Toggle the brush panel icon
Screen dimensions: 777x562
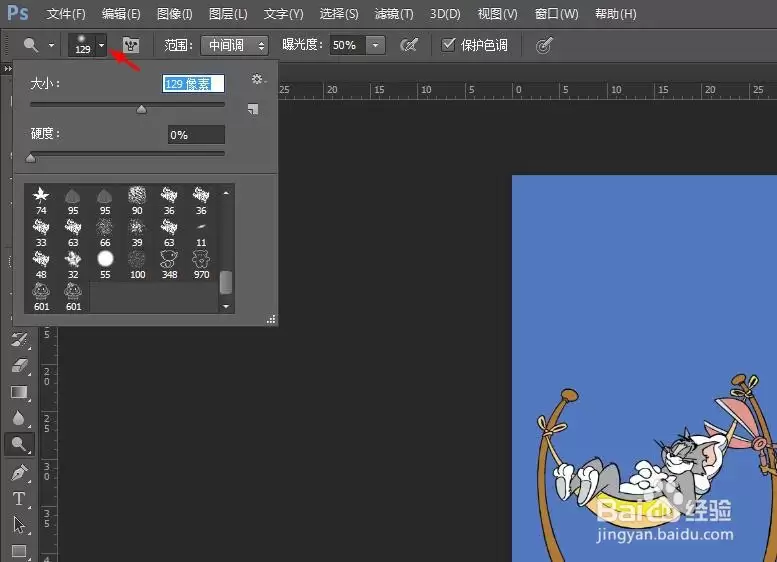tap(131, 46)
